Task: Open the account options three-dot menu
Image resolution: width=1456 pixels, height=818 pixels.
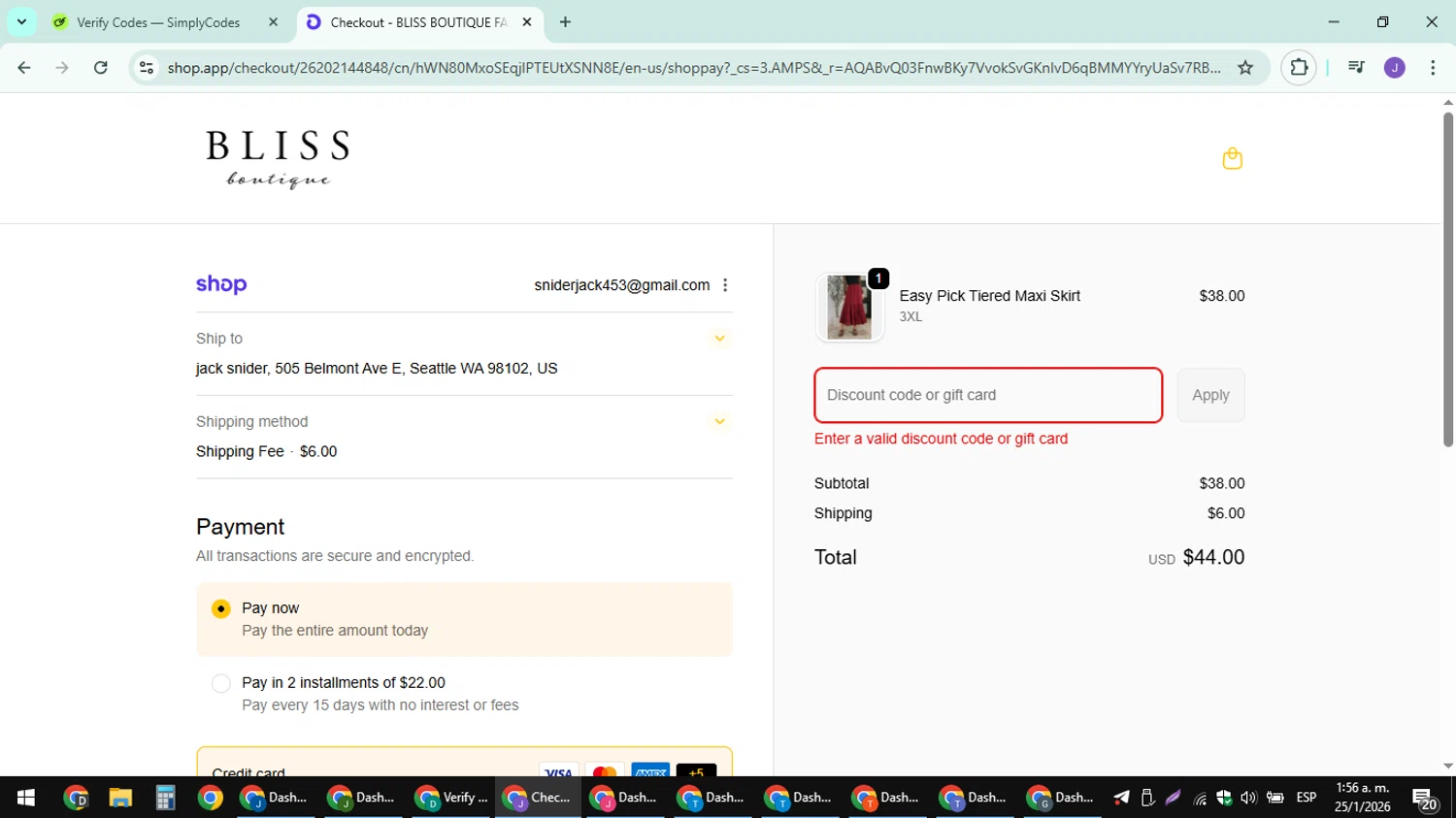Action: click(725, 285)
